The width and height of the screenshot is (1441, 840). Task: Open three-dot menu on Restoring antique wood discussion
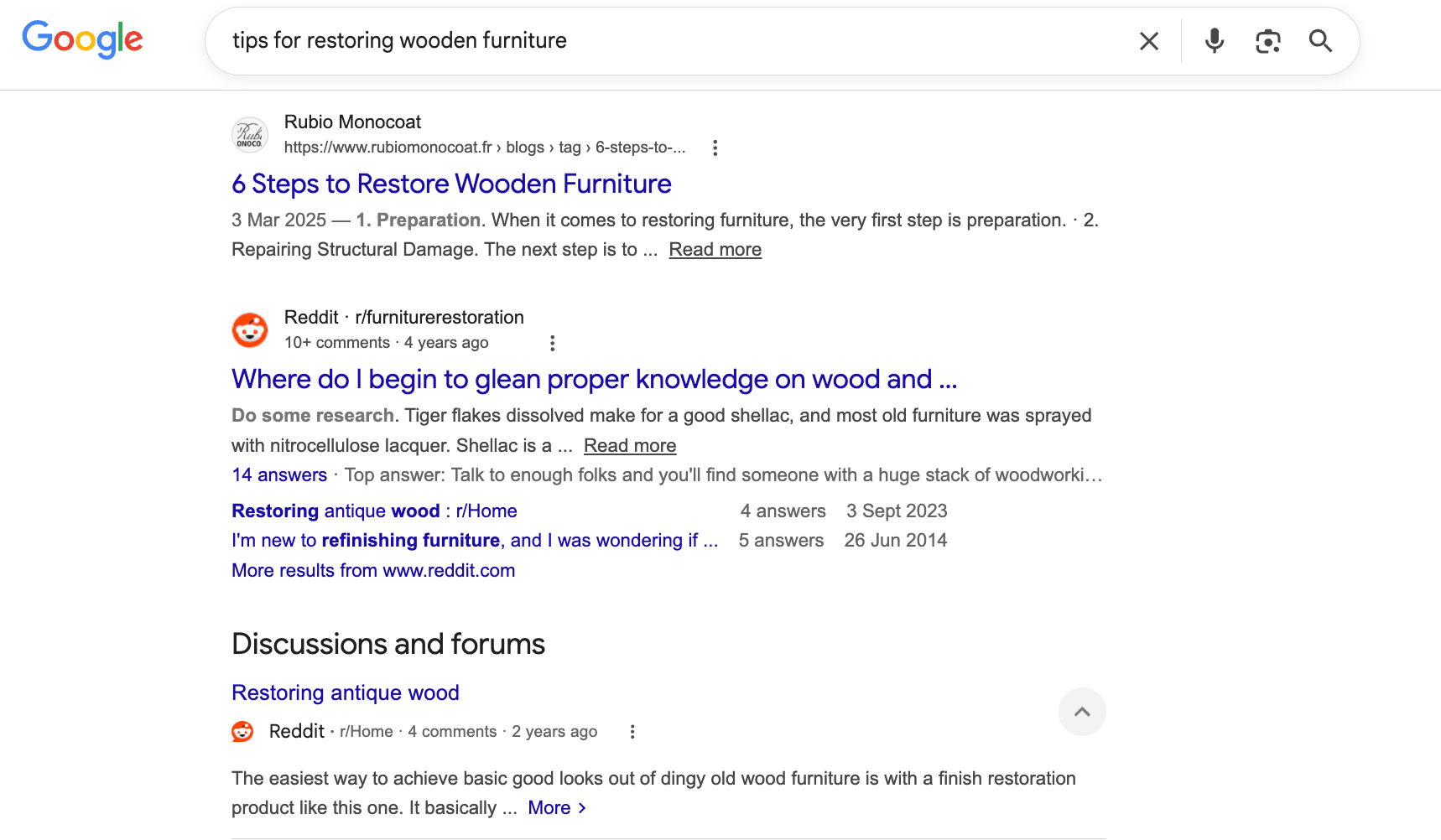tap(632, 731)
